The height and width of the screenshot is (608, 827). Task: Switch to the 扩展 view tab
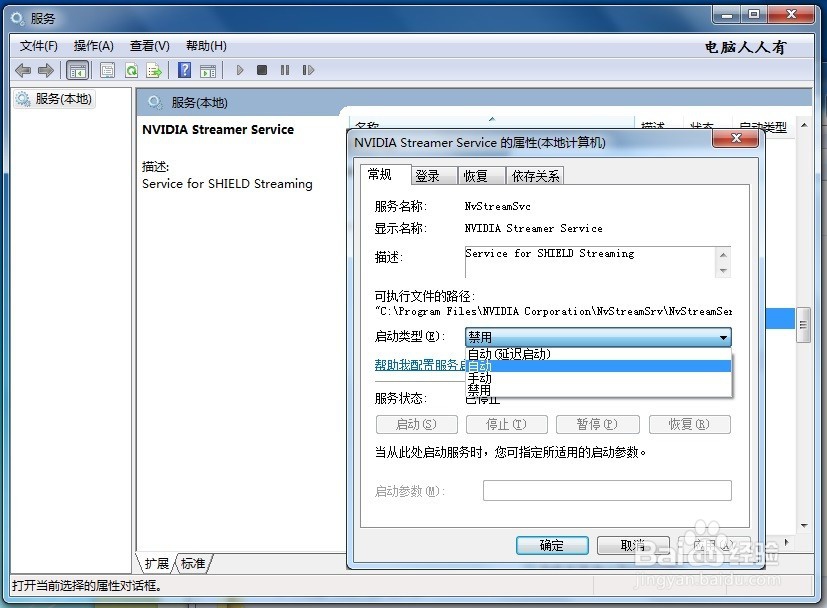157,564
